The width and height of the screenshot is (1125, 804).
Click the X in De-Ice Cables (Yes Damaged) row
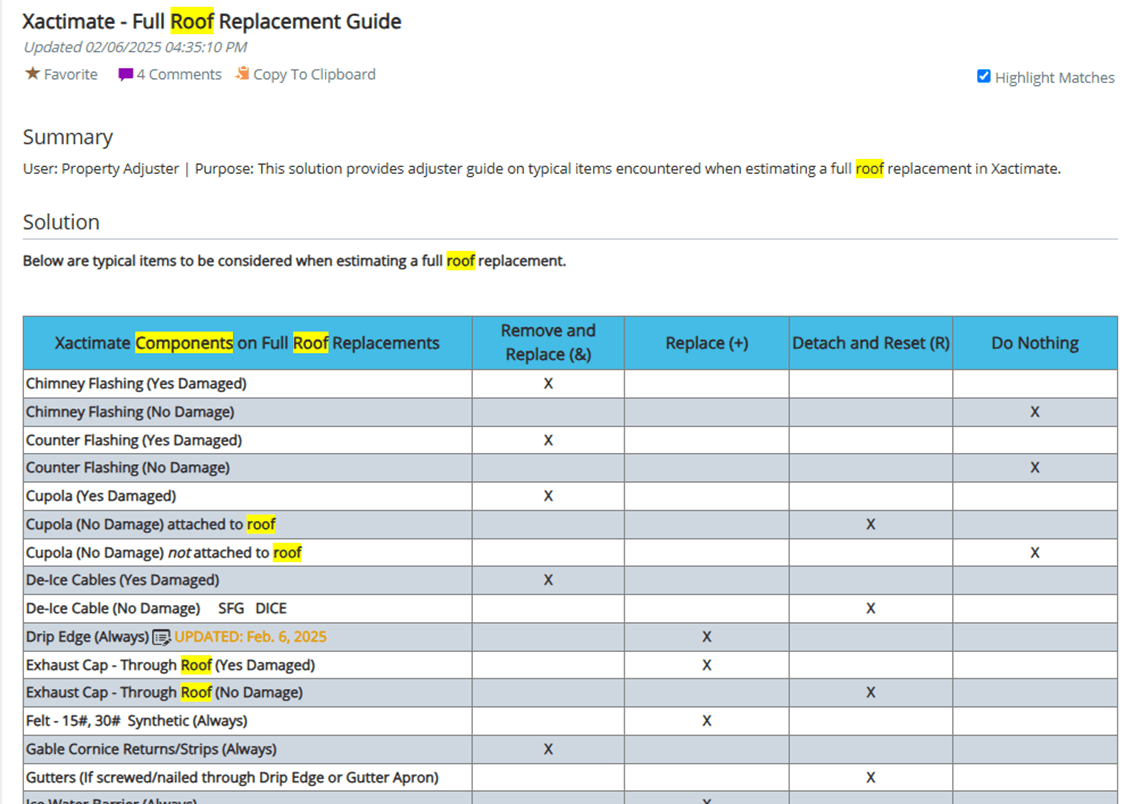click(548, 580)
